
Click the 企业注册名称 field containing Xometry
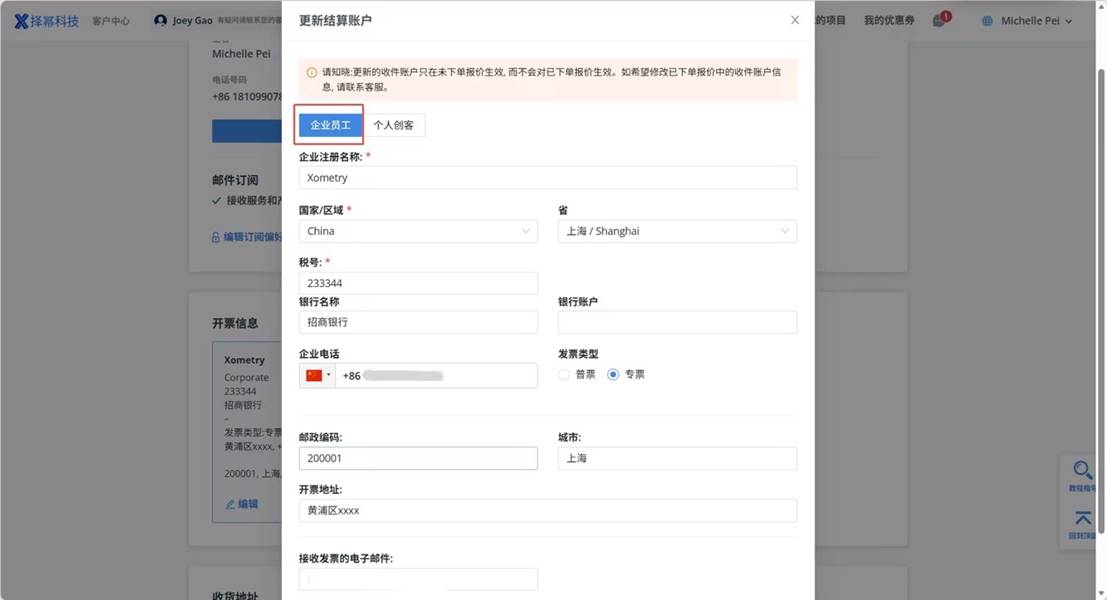[x=547, y=178]
